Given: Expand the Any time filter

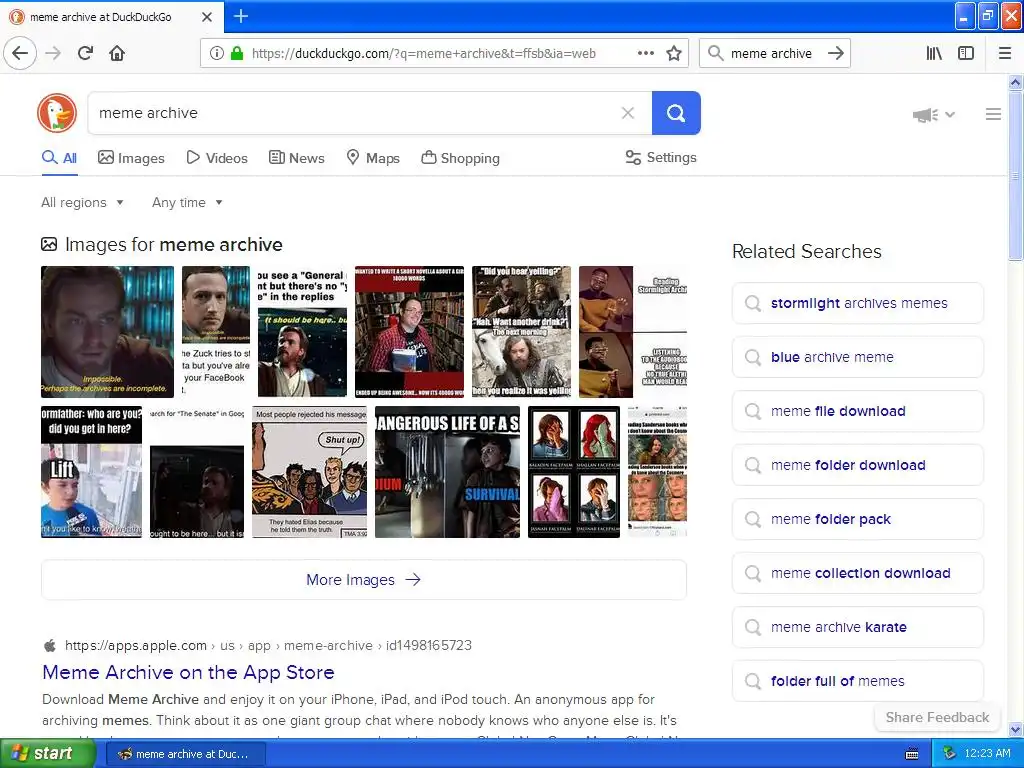Looking at the screenshot, I should pyautogui.click(x=187, y=202).
